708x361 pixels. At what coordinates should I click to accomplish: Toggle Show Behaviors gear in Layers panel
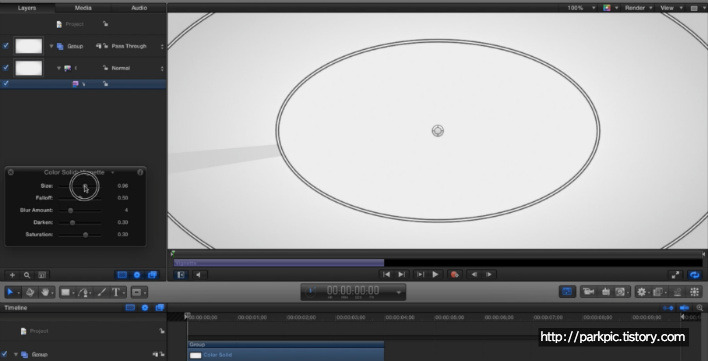click(137, 275)
